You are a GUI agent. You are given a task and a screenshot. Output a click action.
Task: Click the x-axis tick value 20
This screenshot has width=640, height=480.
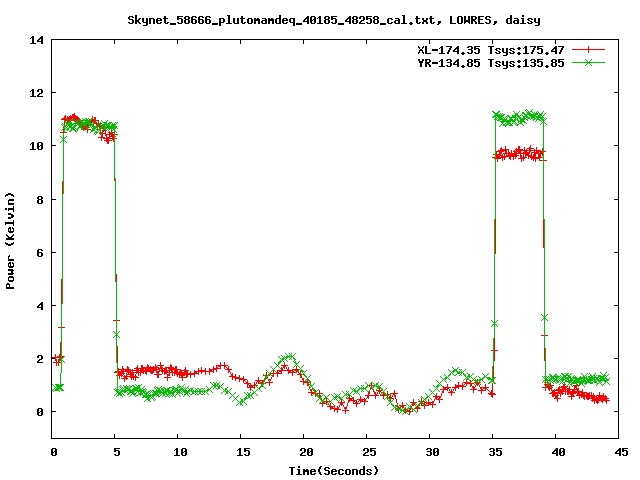coord(306,452)
